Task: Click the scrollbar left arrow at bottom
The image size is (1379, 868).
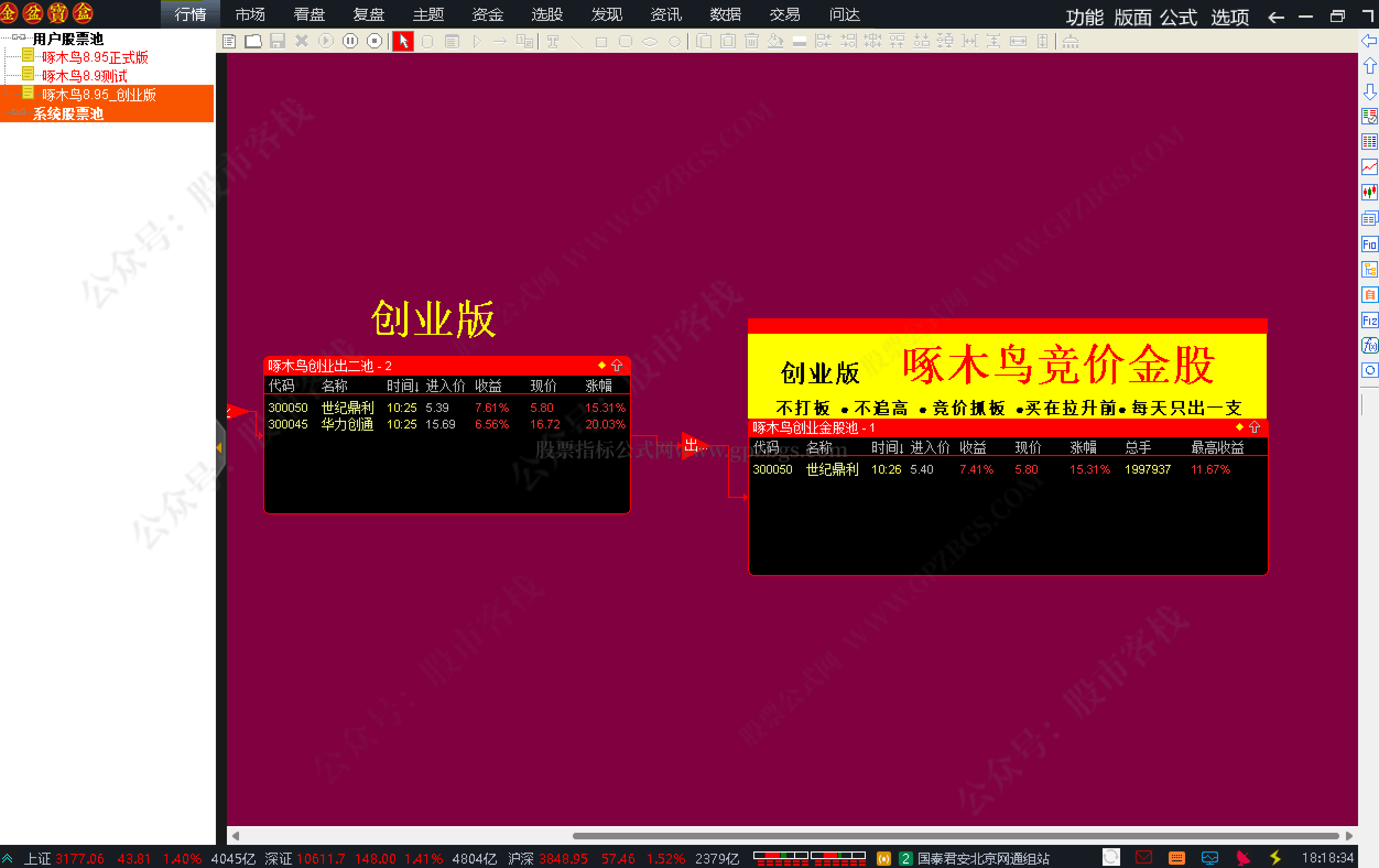Action: point(235,836)
